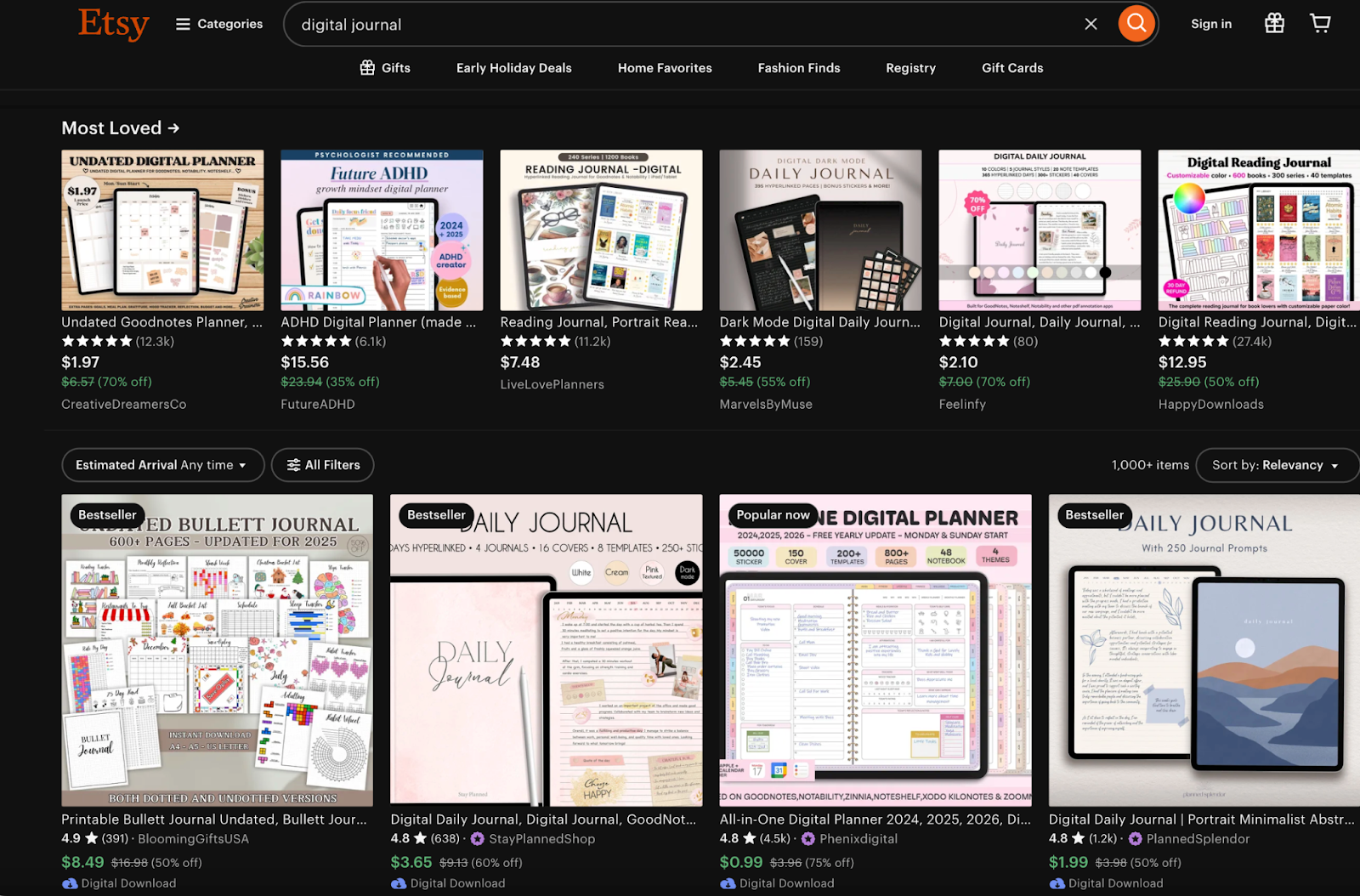Viewport: 1360px width, 896px height.
Task: Select the Home Favorites menu item
Action: coord(664,68)
